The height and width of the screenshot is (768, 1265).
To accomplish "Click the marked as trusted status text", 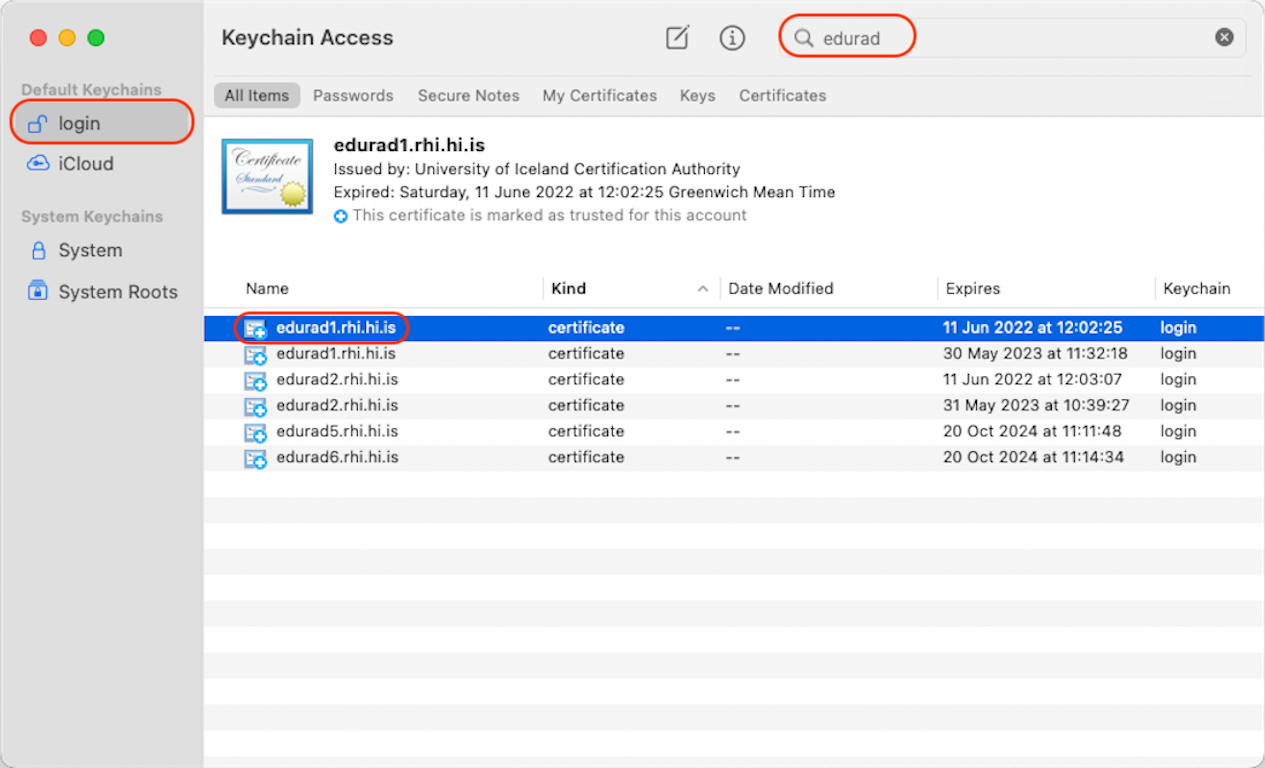I will (550, 216).
